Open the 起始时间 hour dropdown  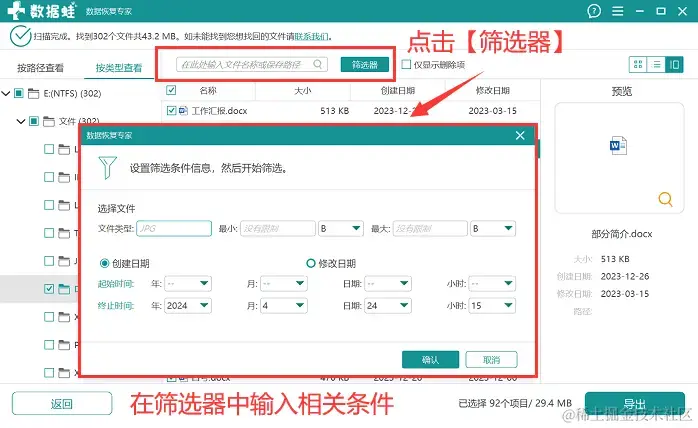click(492, 284)
